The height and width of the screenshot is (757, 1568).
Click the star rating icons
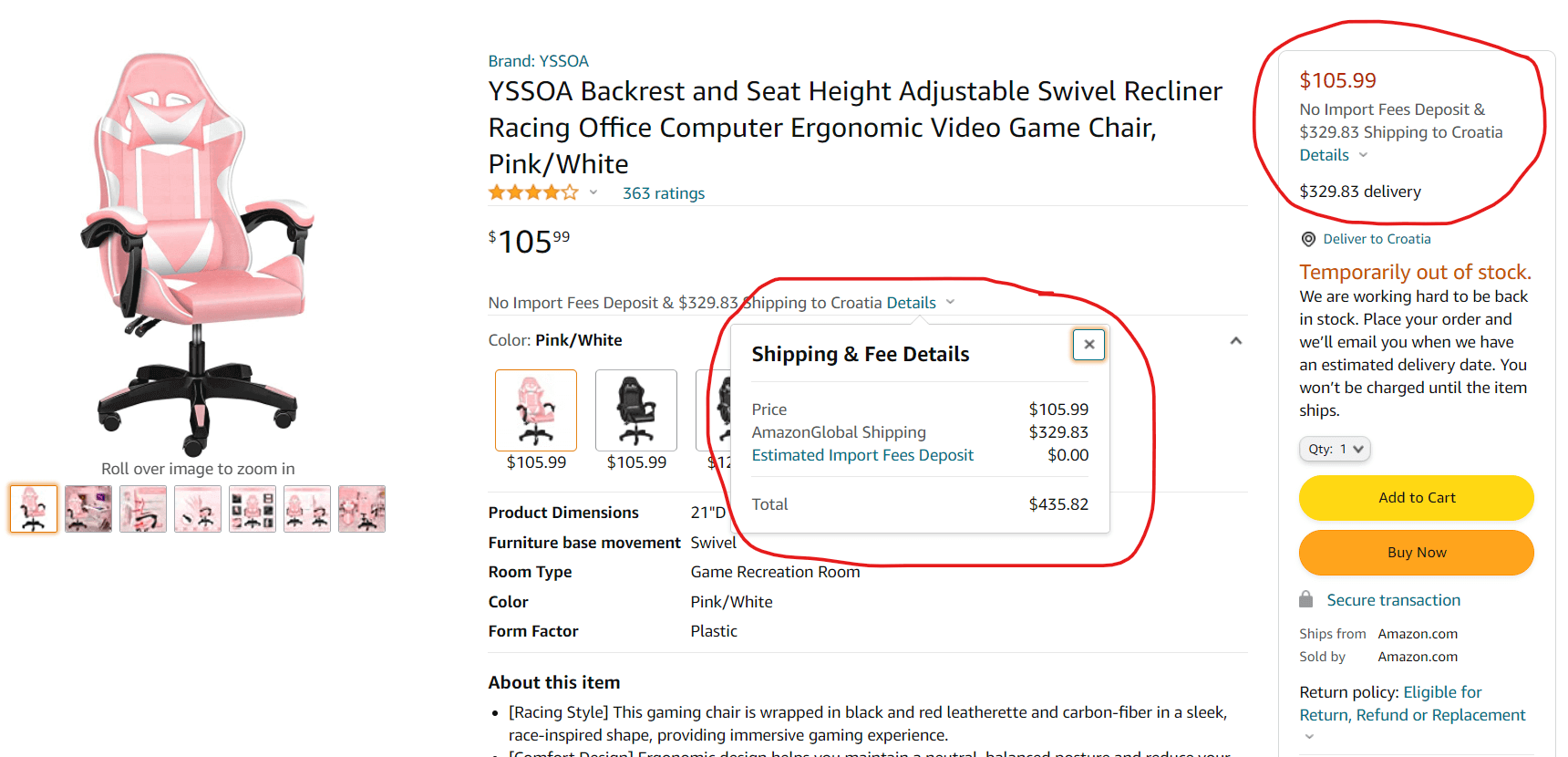tap(533, 192)
